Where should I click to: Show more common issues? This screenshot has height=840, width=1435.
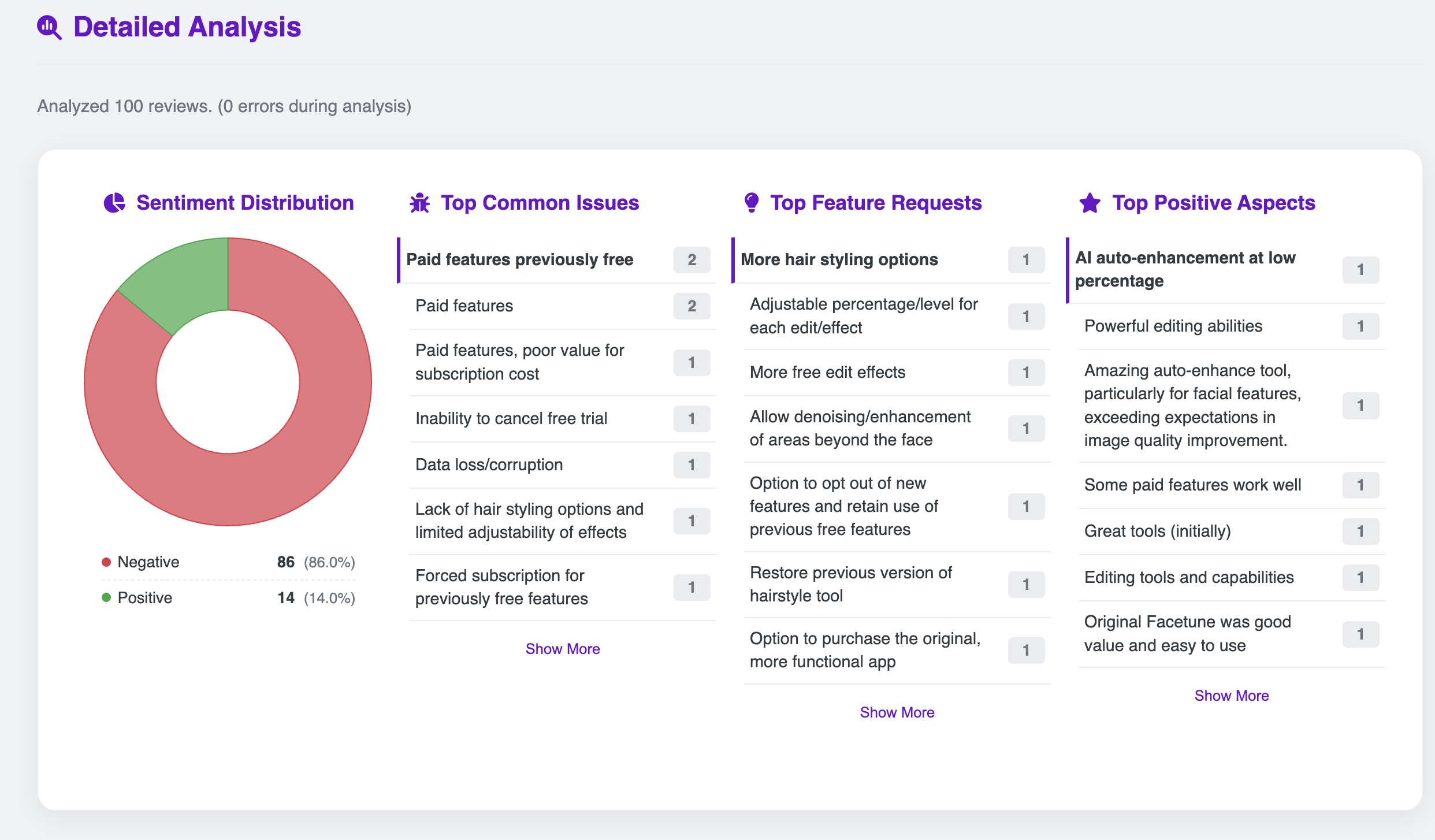(x=562, y=649)
